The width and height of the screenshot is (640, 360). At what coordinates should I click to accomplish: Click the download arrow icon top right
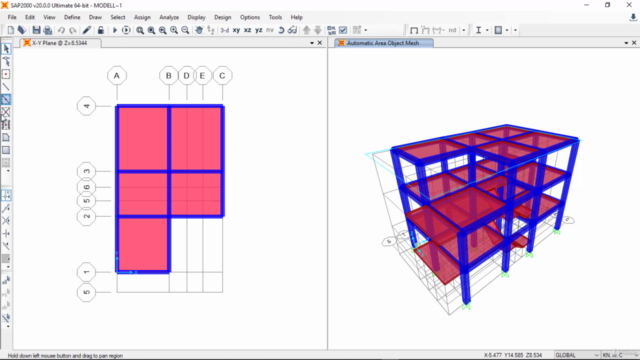point(633,18)
